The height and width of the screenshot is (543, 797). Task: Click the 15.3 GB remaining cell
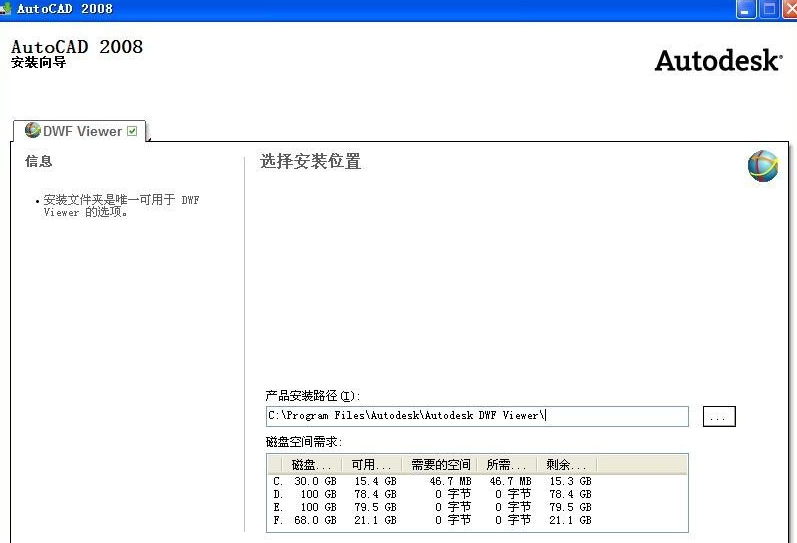570,481
